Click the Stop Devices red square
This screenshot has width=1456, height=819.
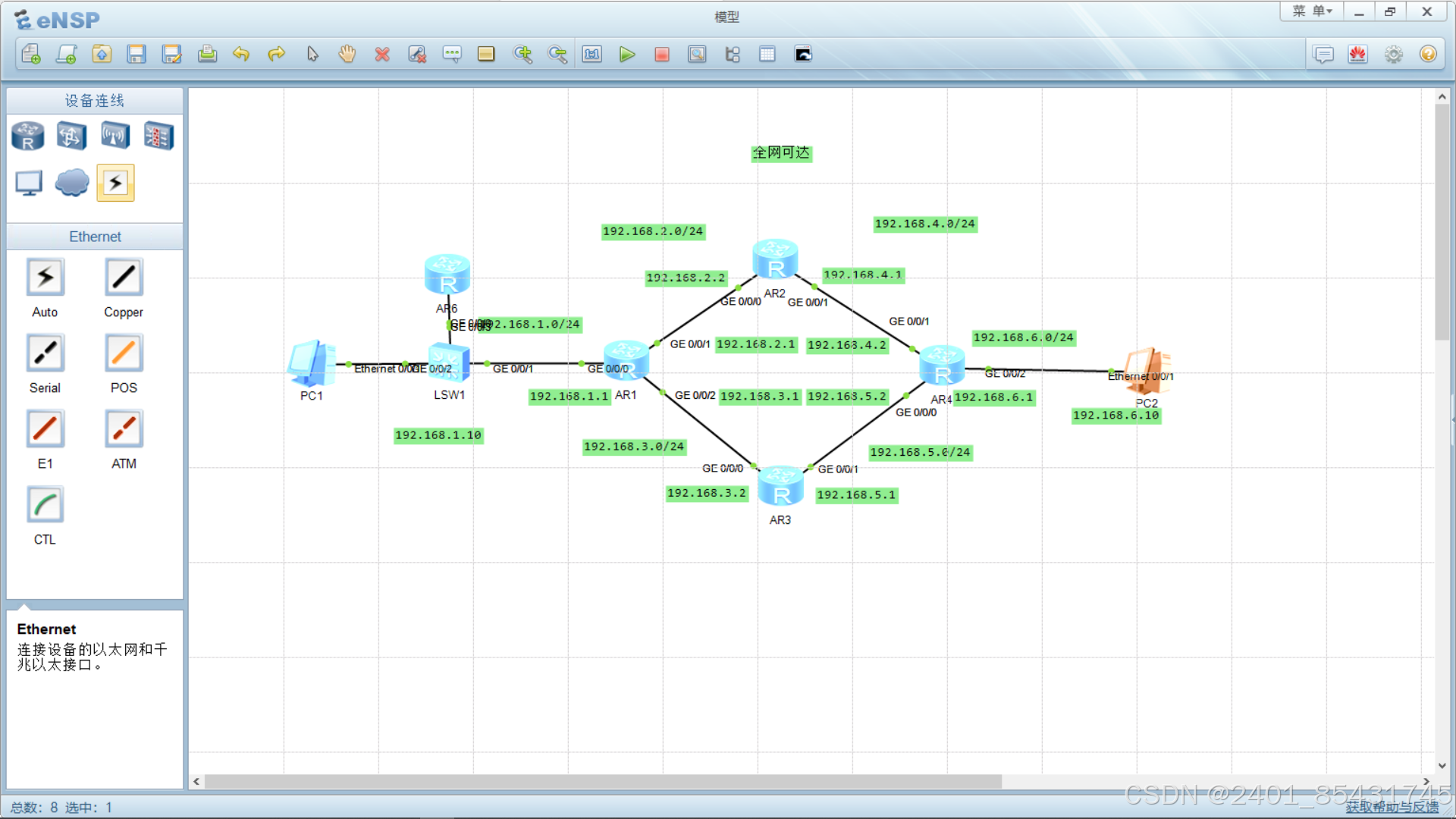[x=661, y=55]
